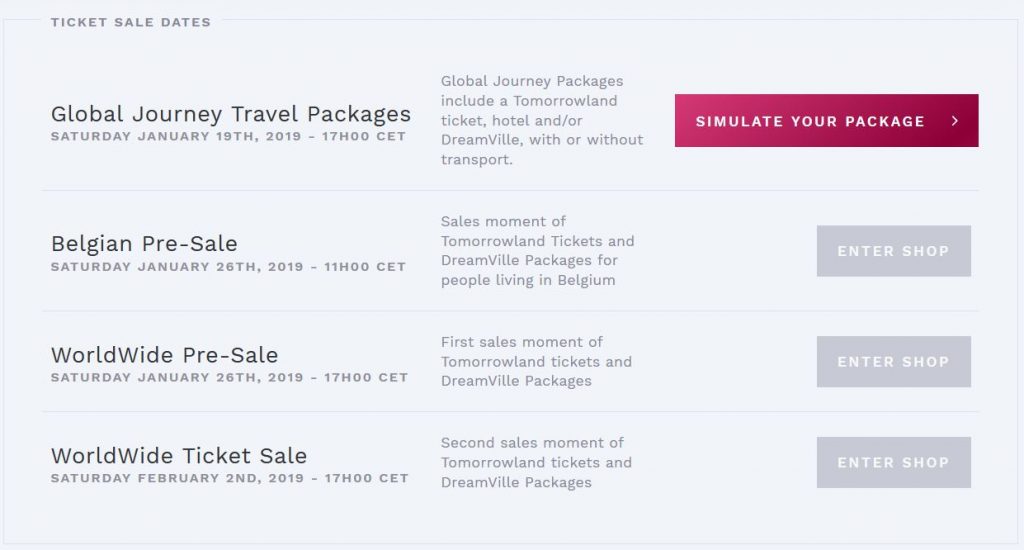Click Enter Shop for WorldWide Pre-Sale
1024x550 pixels.
click(x=893, y=361)
